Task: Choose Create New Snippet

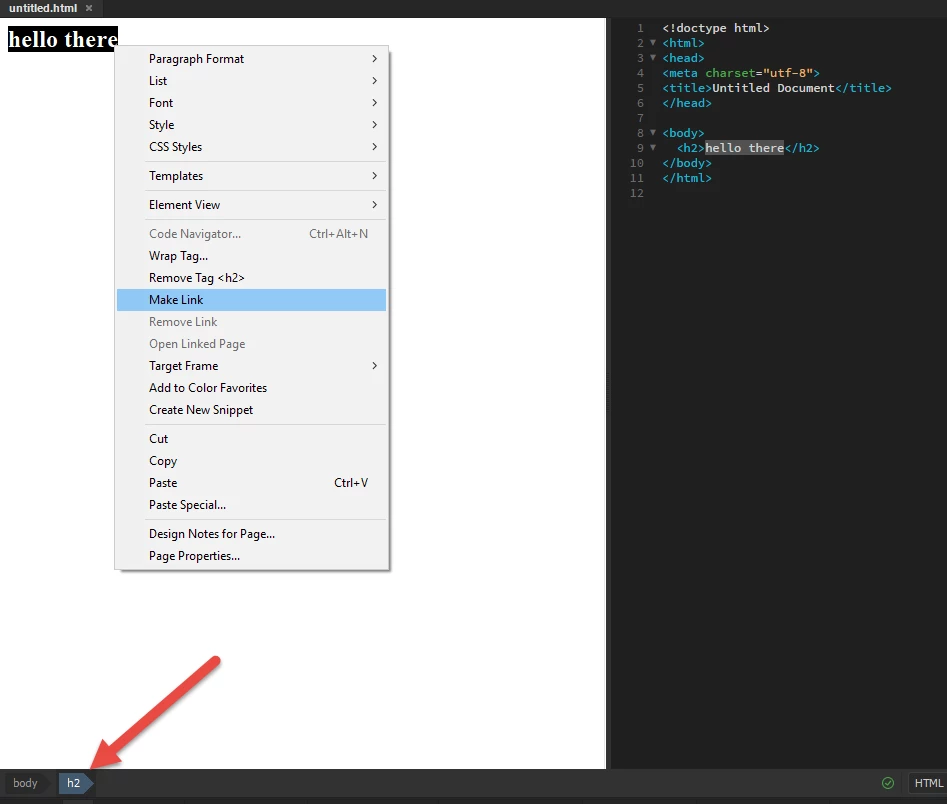Action: [251, 410]
